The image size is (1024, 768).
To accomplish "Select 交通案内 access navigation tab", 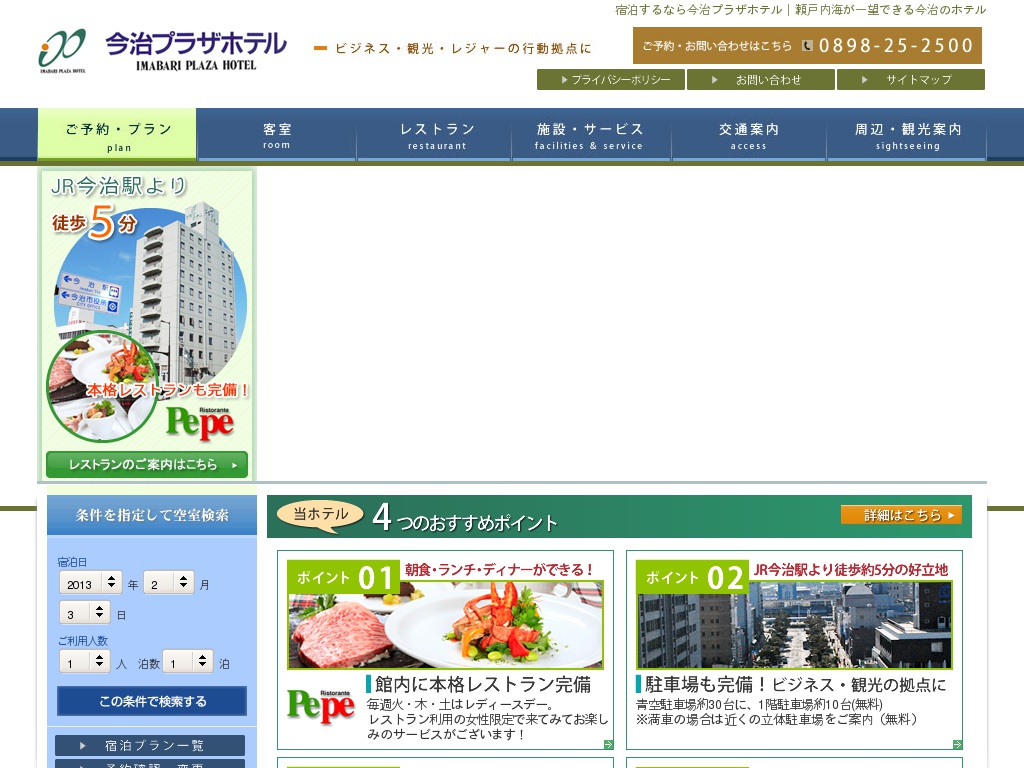I will click(x=748, y=135).
